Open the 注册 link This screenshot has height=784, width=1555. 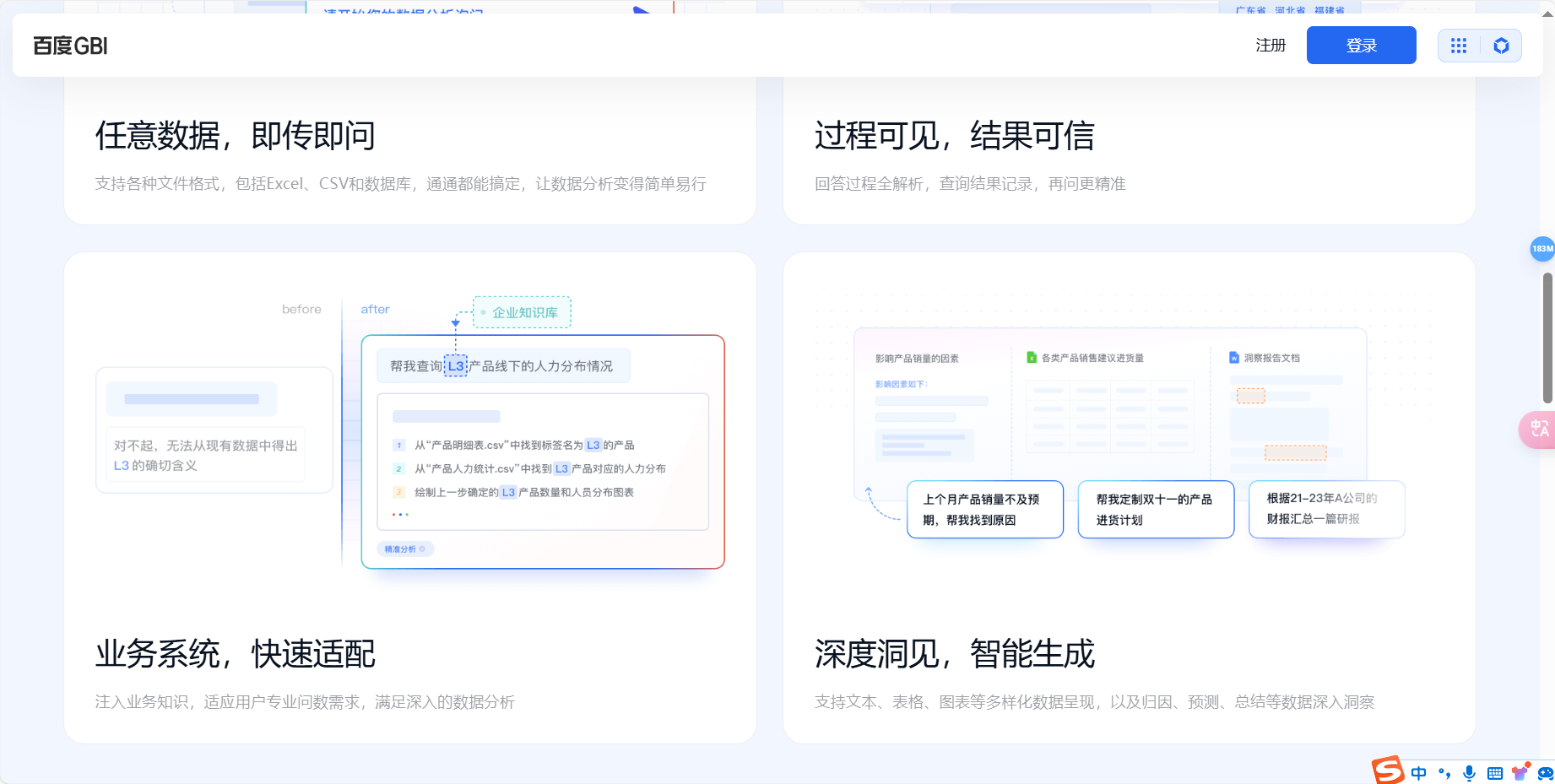1271,46
